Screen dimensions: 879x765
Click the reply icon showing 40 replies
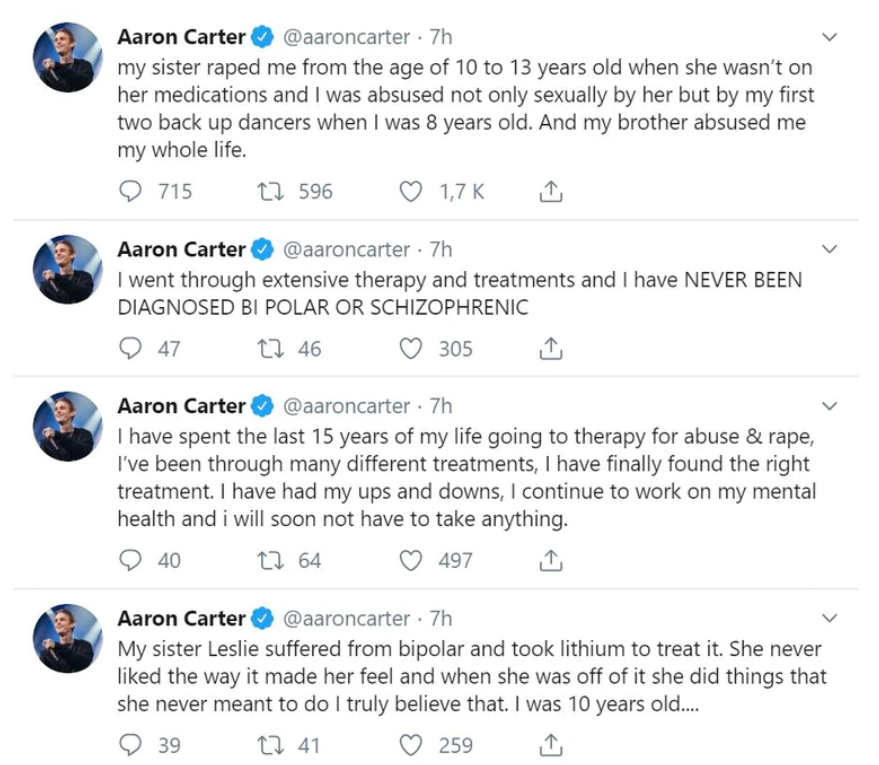tap(130, 560)
